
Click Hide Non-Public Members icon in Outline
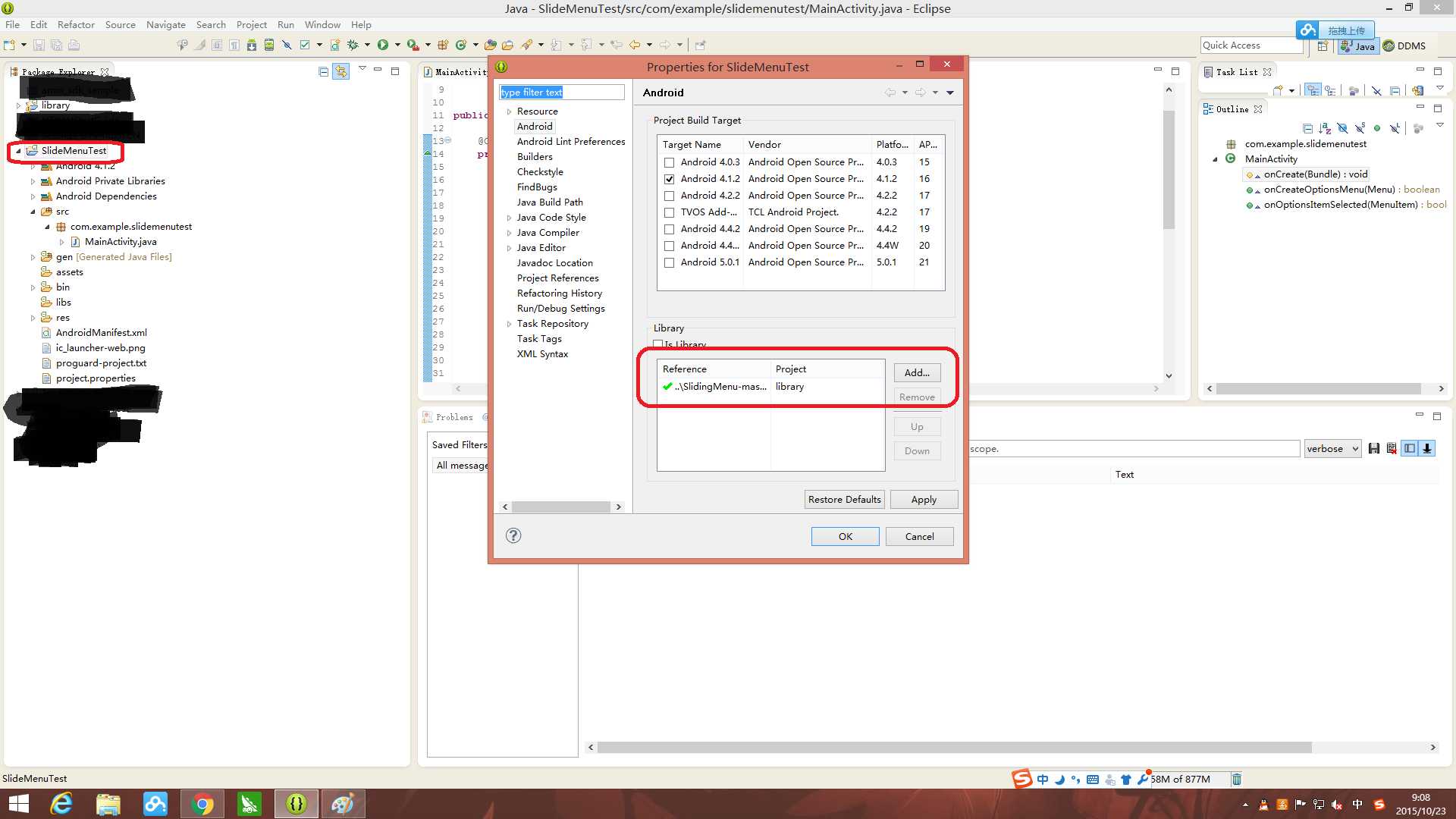pos(1377,128)
